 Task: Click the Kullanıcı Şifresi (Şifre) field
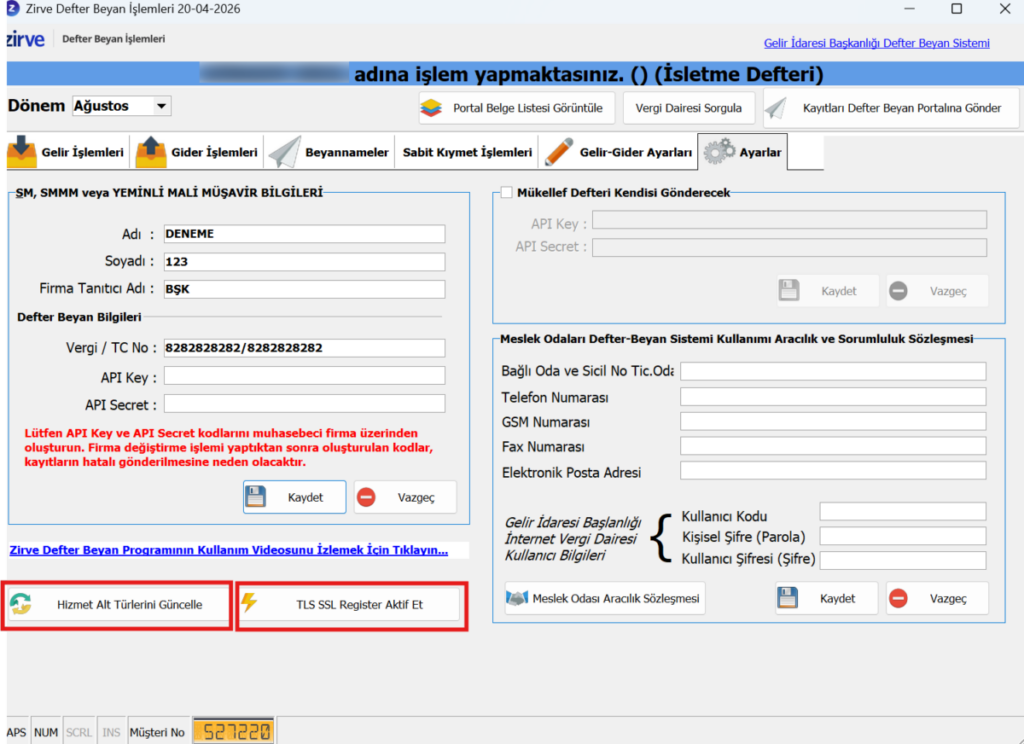click(x=903, y=560)
